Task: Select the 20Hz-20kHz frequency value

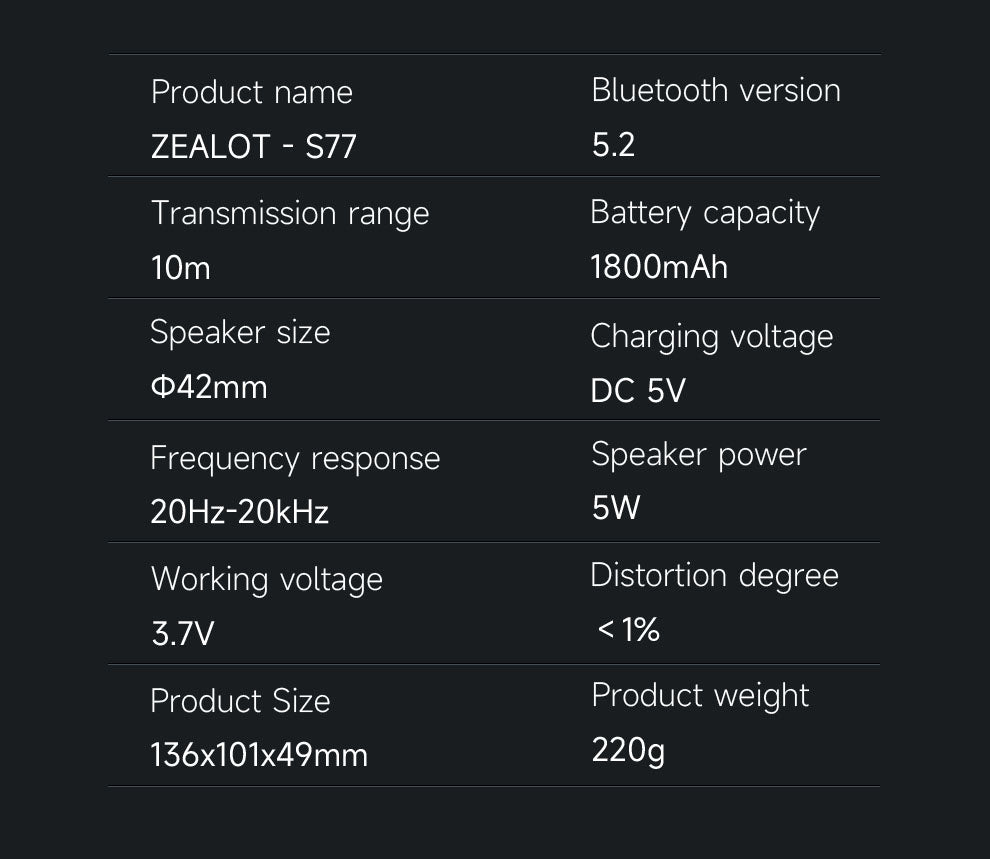Action: (x=239, y=512)
